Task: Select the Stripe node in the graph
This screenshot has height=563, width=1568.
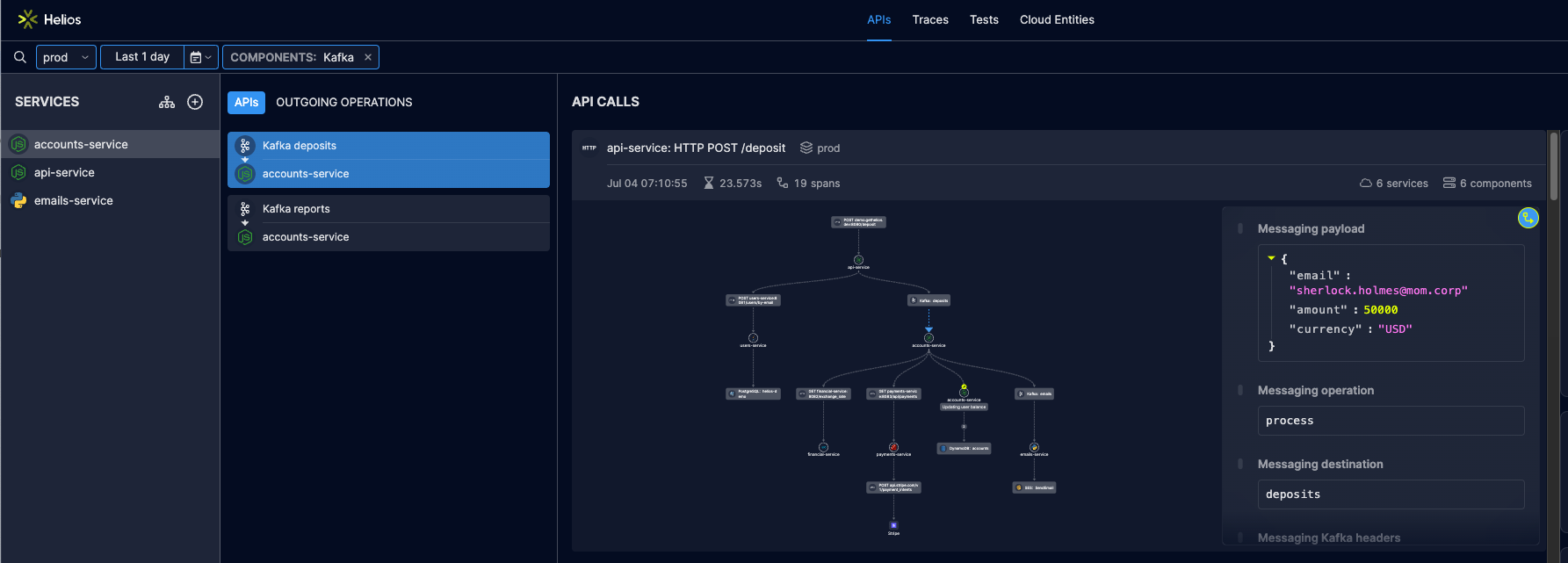Action: pos(893,525)
